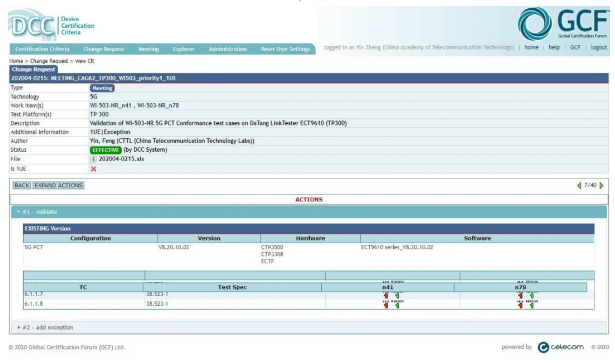Image resolution: width=615 pixels, height=364 pixels.
Task: Click red down arrow for 6.1.1.8 n41
Action: [x=386, y=305]
